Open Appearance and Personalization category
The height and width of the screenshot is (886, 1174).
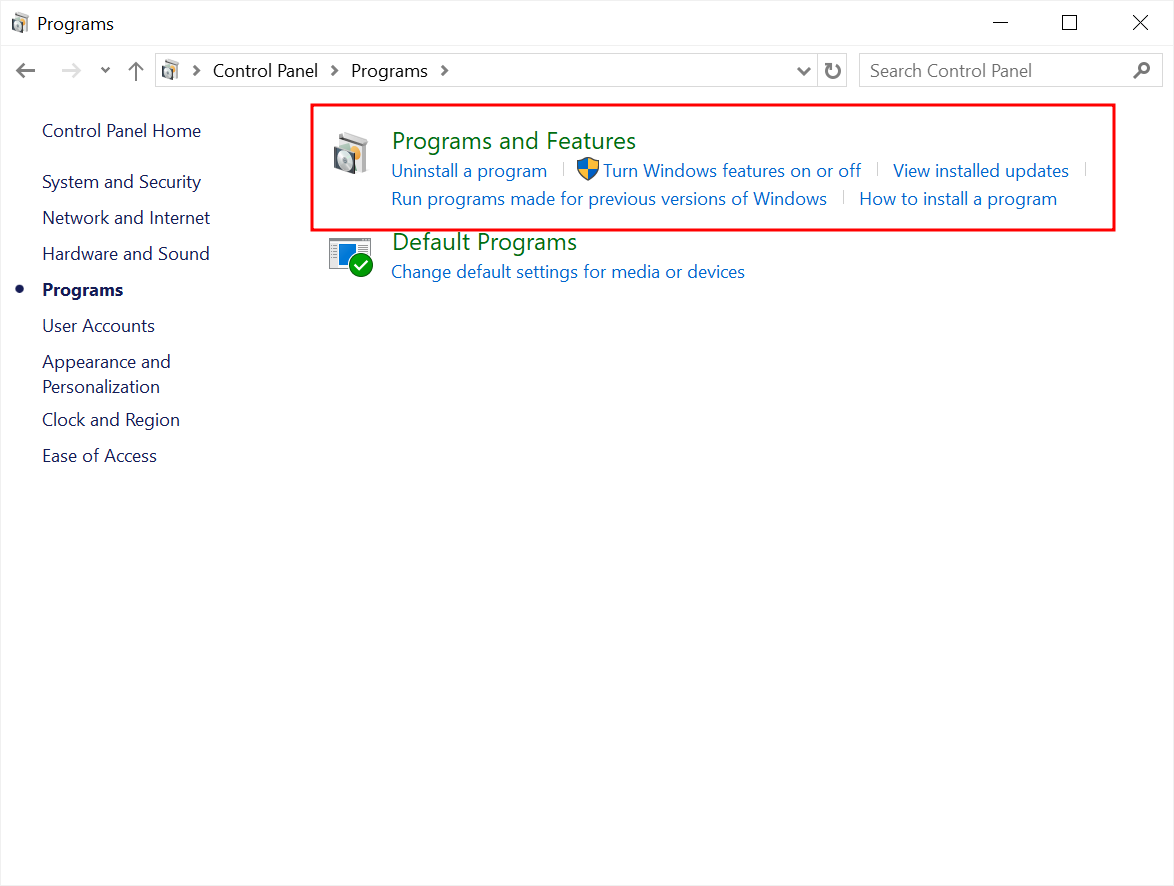tap(106, 374)
